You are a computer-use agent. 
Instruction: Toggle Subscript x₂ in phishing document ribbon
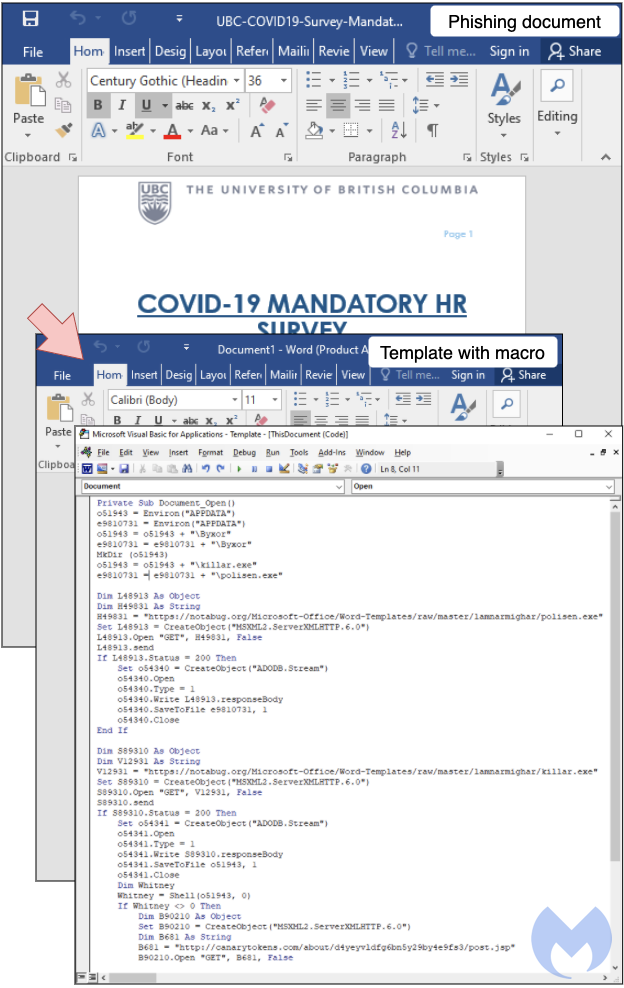pyautogui.click(x=209, y=106)
